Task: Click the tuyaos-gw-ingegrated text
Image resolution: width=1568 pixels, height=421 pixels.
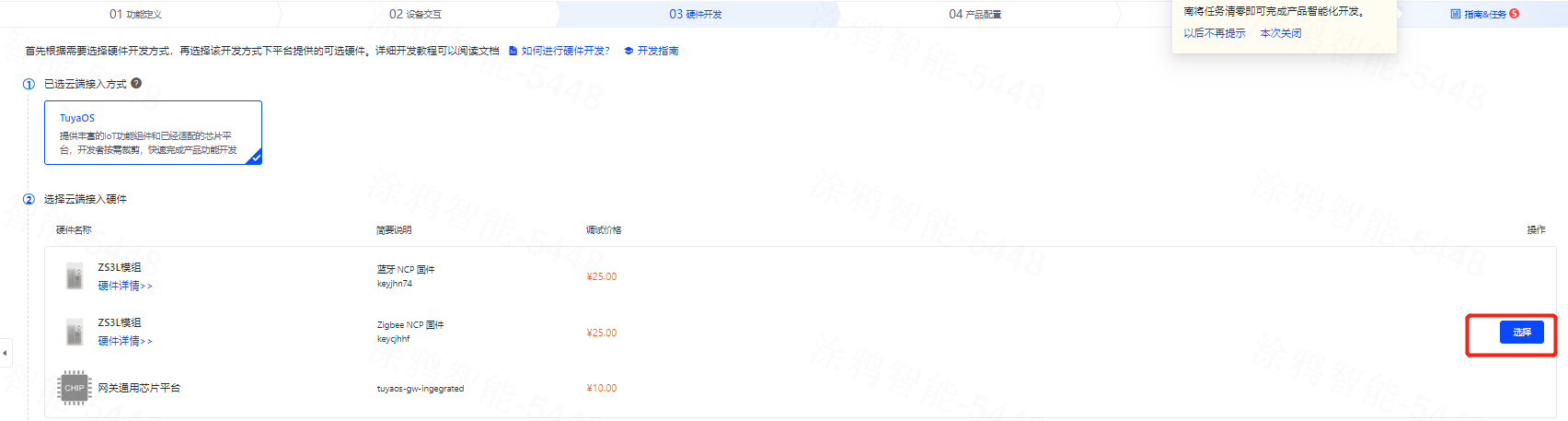Action: pyautogui.click(x=421, y=389)
